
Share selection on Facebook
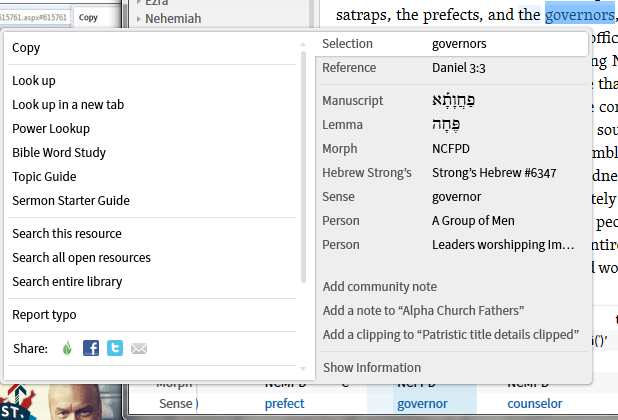[91, 348]
